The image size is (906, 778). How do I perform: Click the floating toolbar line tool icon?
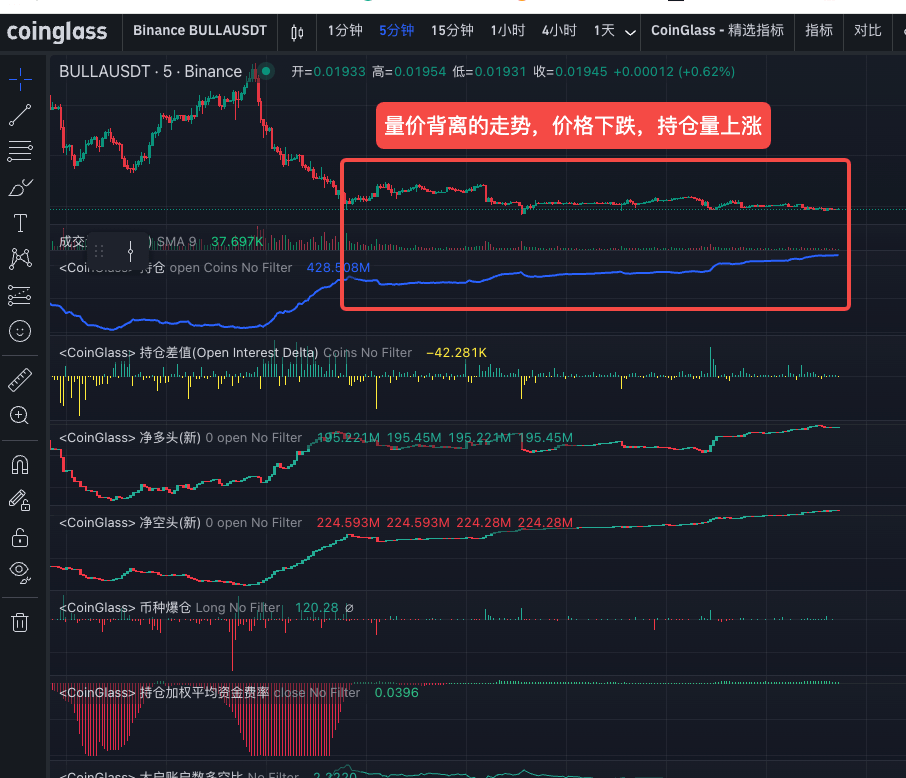[131, 251]
